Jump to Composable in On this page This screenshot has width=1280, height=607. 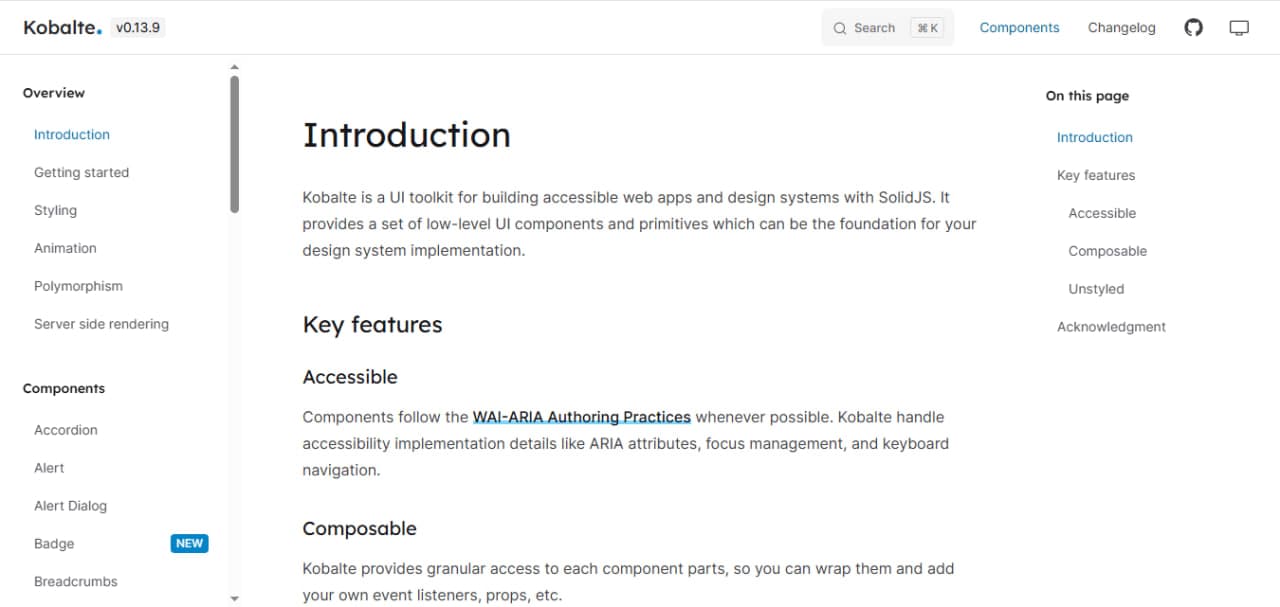(1107, 251)
